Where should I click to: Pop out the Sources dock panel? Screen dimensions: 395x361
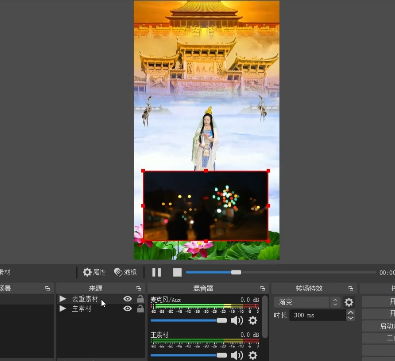click(x=139, y=288)
